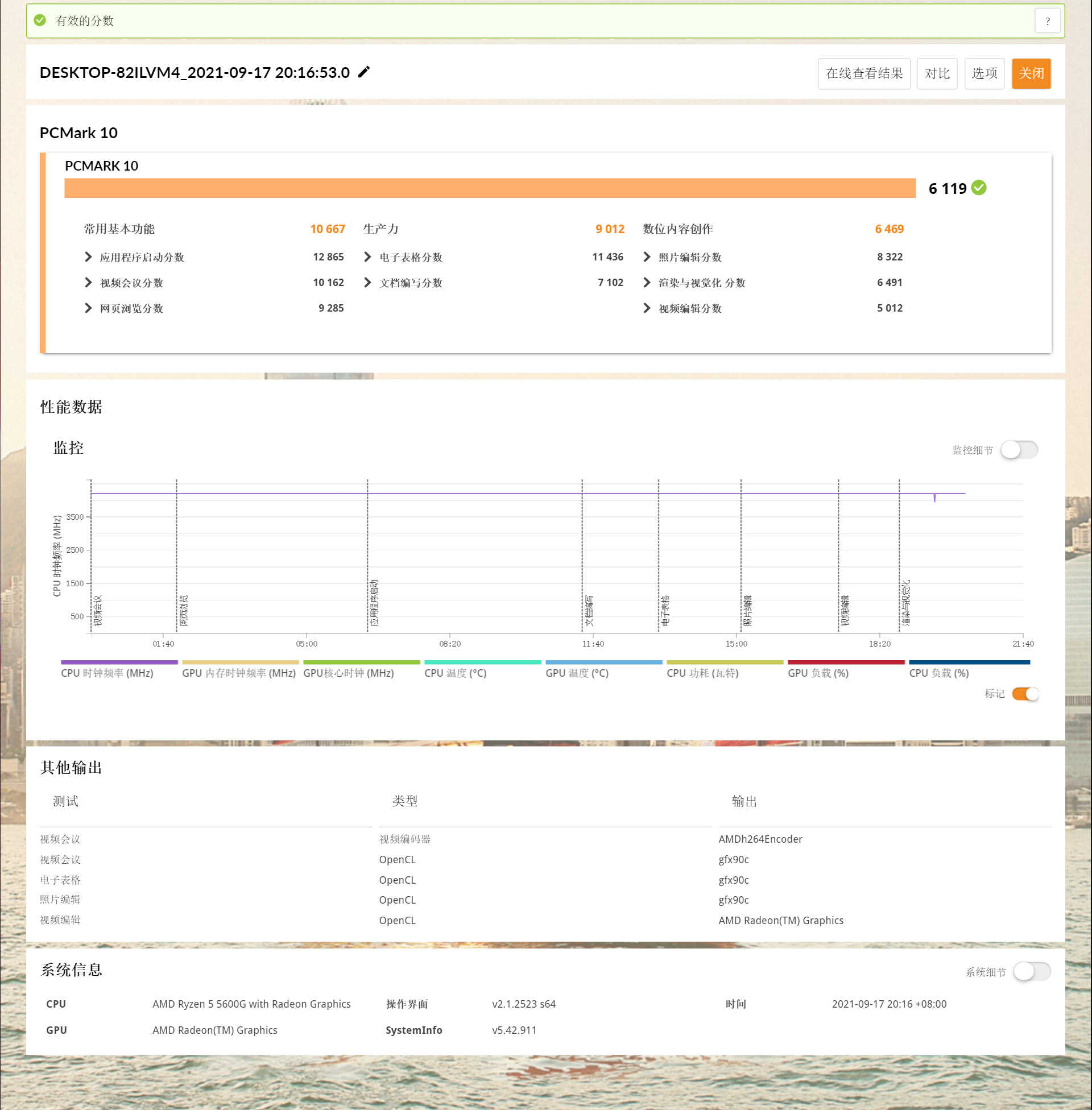Click the 照片编辑 marker in the chart

point(748,611)
